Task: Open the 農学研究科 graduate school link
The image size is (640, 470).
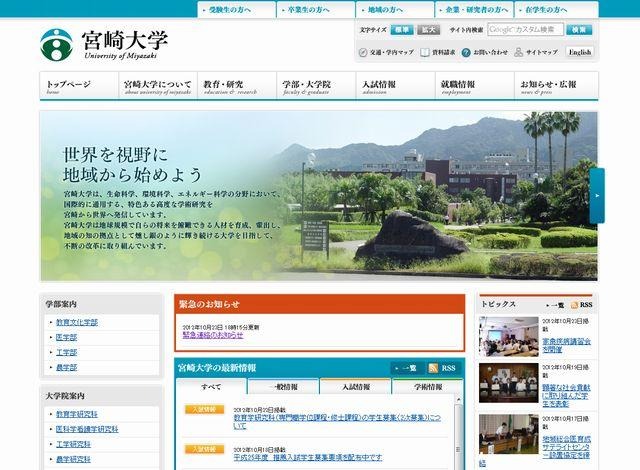Action: [x=73, y=459]
